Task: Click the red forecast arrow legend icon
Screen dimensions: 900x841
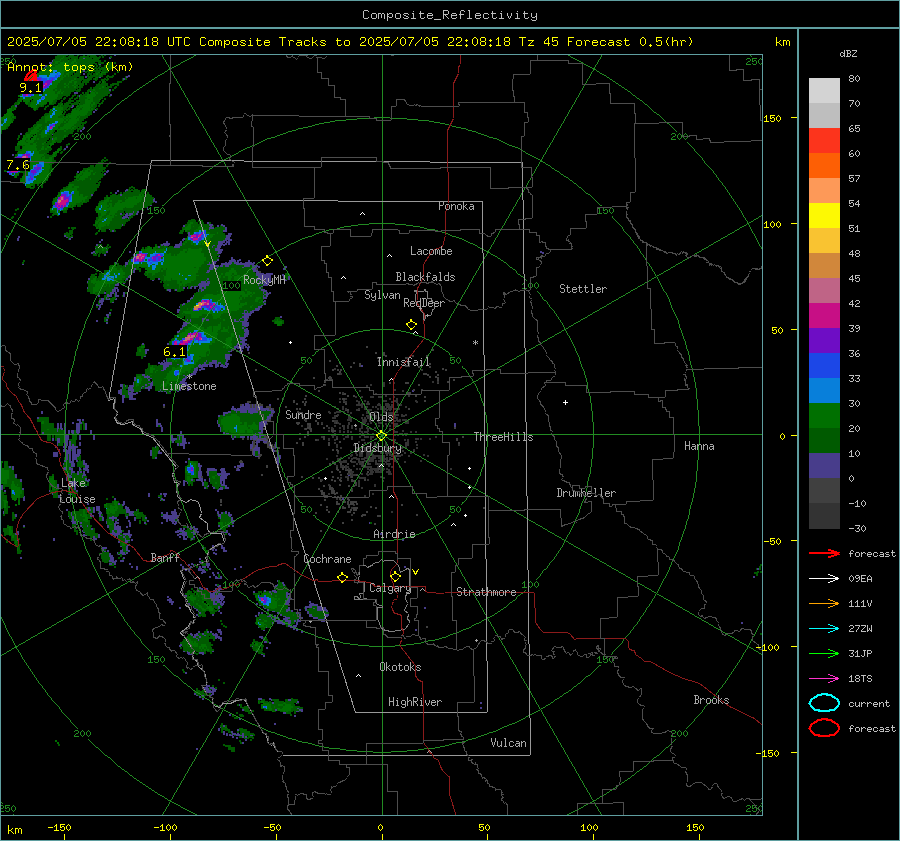Action: (824, 553)
